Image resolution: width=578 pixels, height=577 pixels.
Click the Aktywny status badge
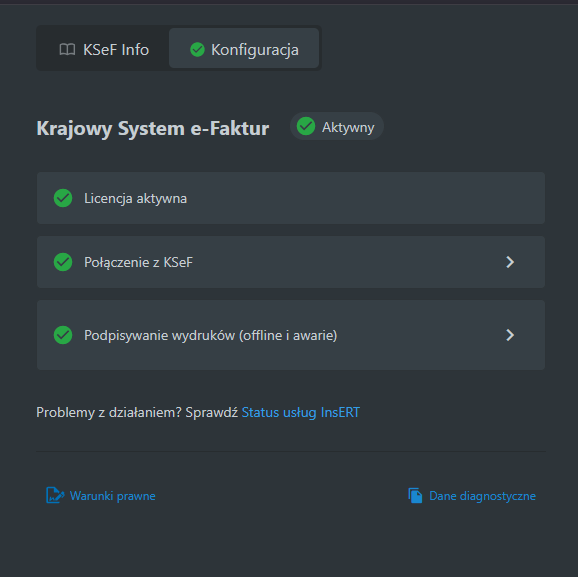[x=337, y=126]
